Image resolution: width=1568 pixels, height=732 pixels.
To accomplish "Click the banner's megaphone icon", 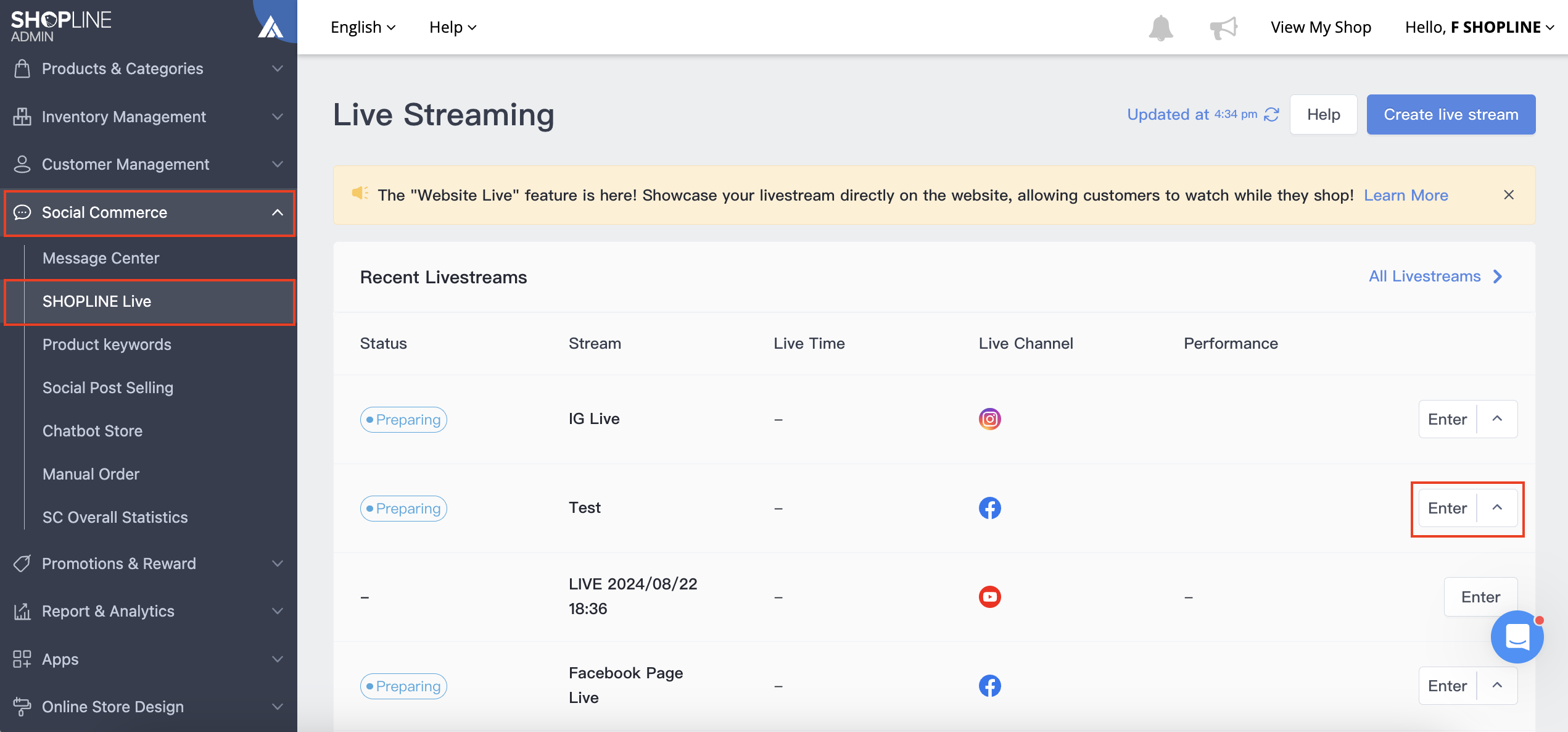I will (360, 193).
